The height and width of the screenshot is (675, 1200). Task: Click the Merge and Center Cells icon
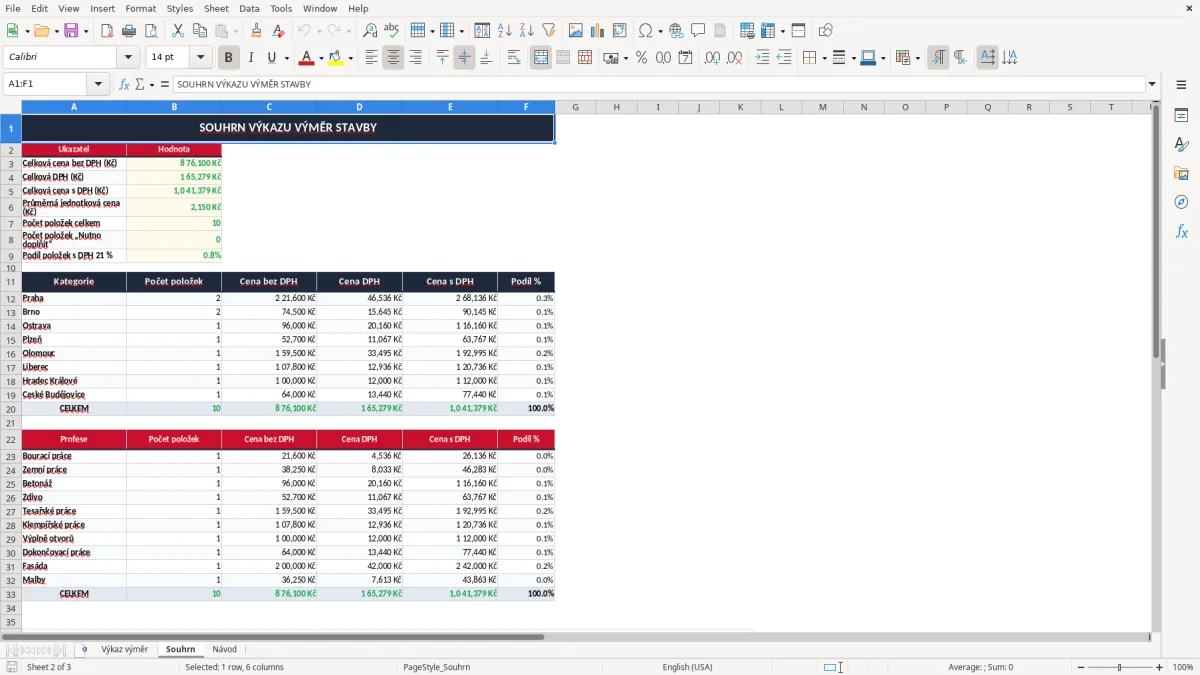click(x=541, y=58)
